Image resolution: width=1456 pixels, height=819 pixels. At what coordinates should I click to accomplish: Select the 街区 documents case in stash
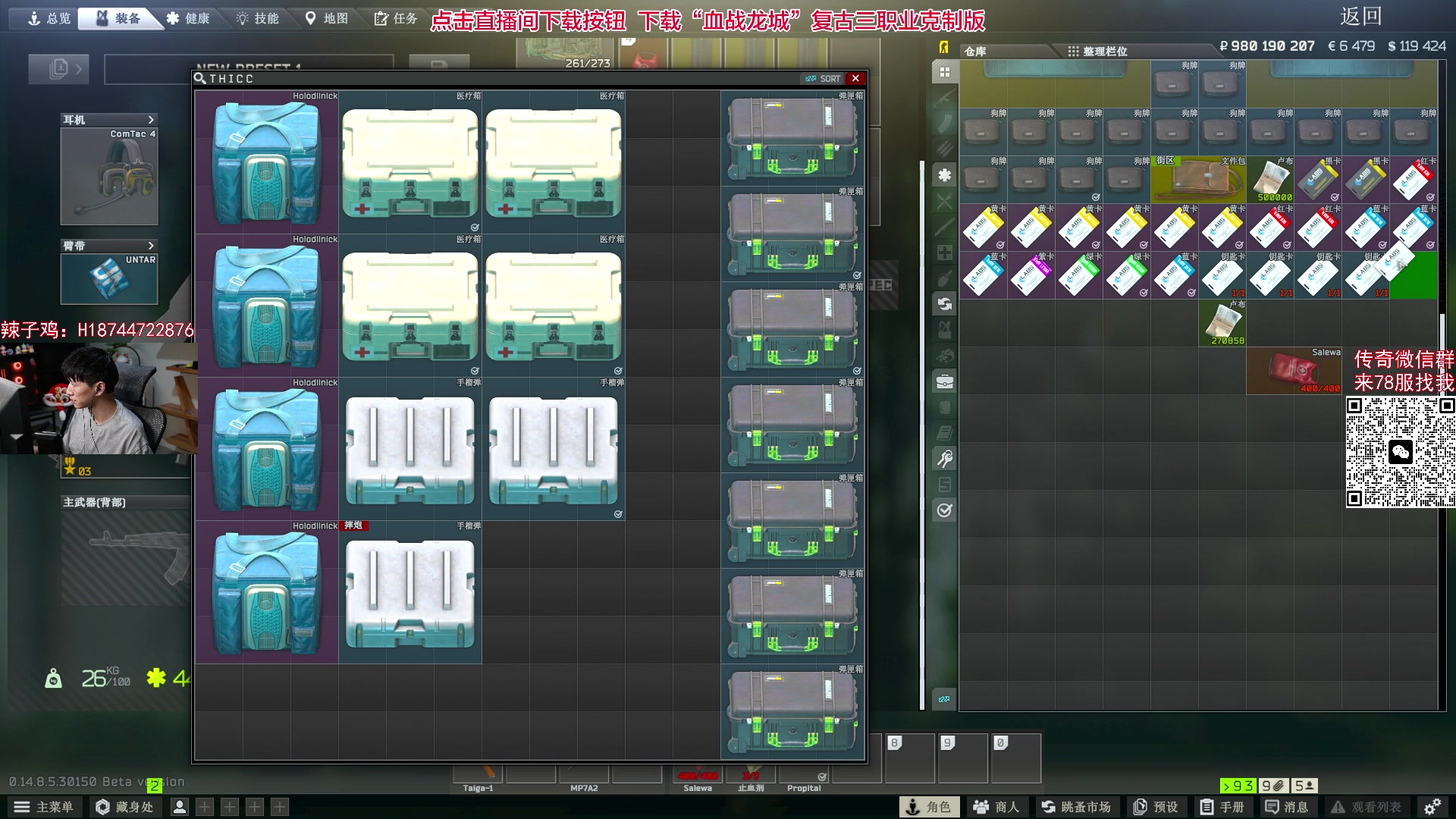click(1198, 179)
